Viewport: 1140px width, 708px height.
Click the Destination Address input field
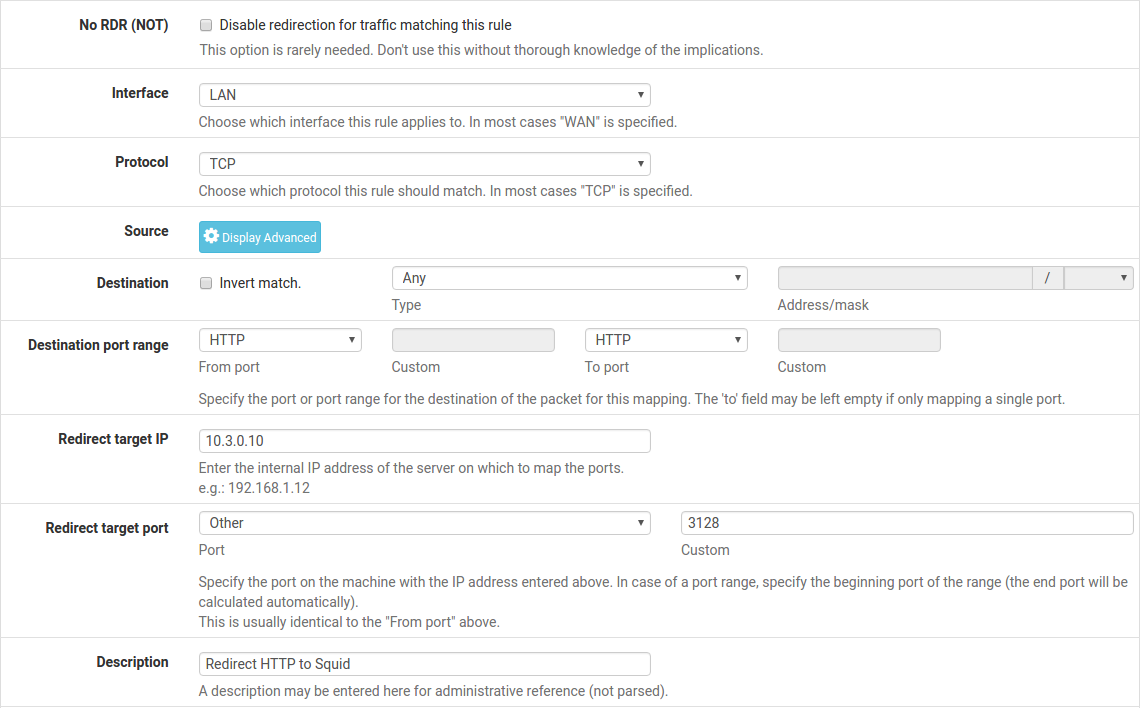point(904,278)
